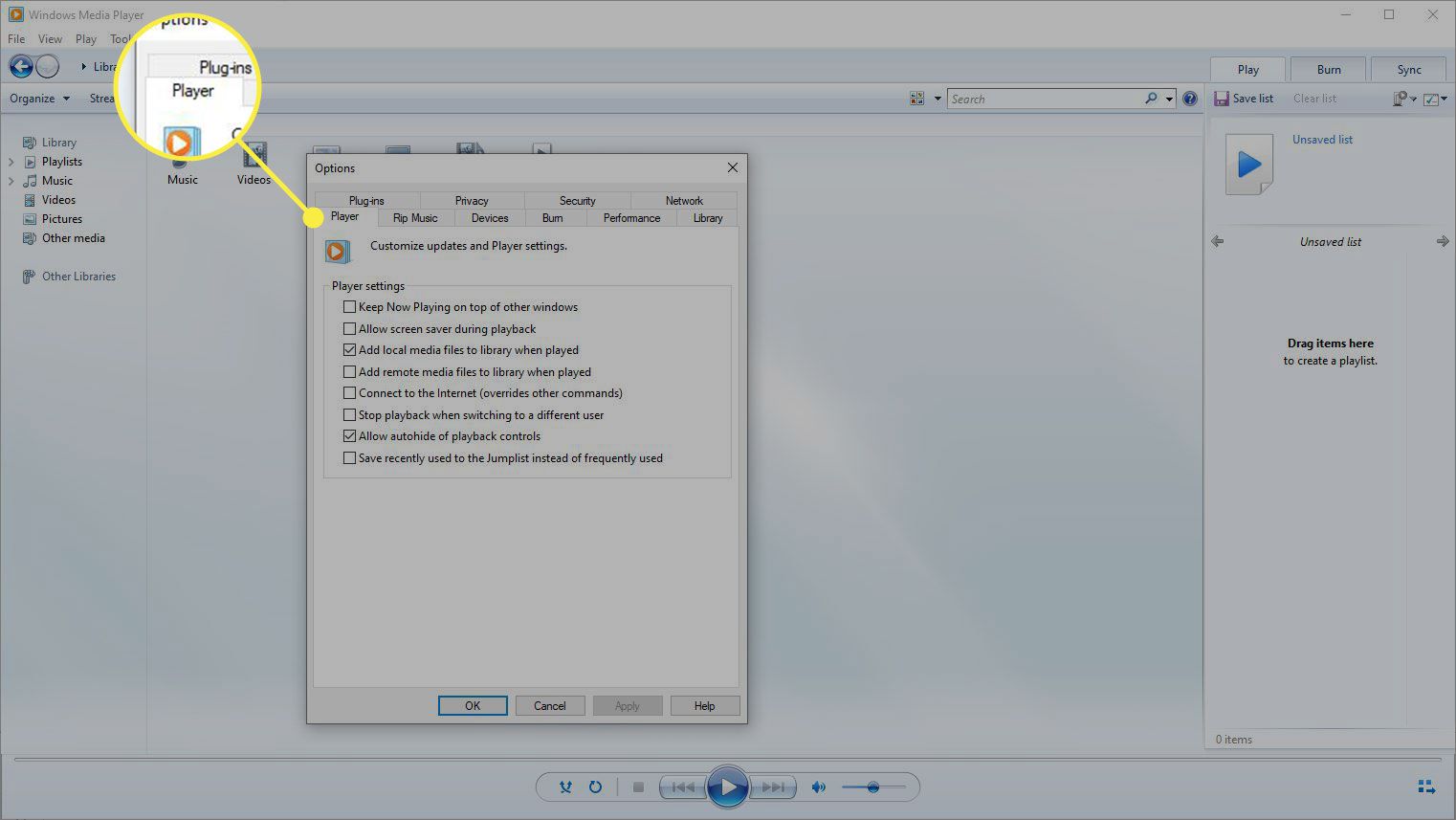
Task: Toggle shuffle playback
Action: point(565,787)
